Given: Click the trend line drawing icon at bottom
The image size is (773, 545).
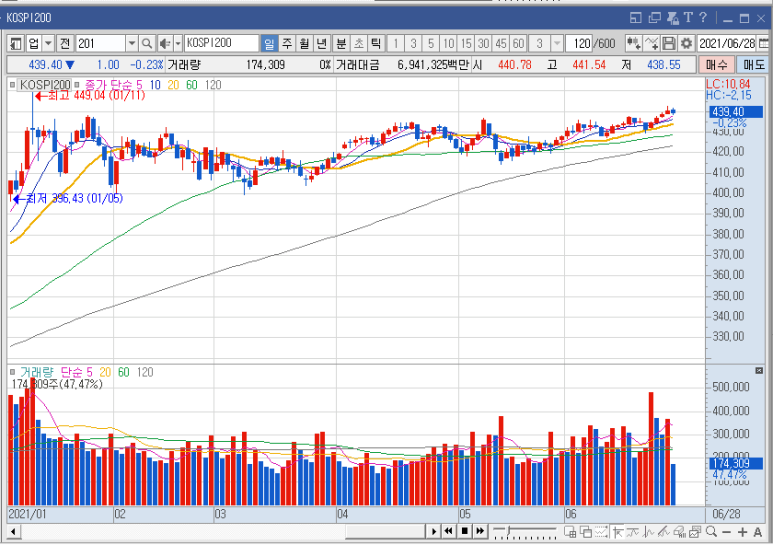Looking at the screenshot, I should tap(632, 532).
